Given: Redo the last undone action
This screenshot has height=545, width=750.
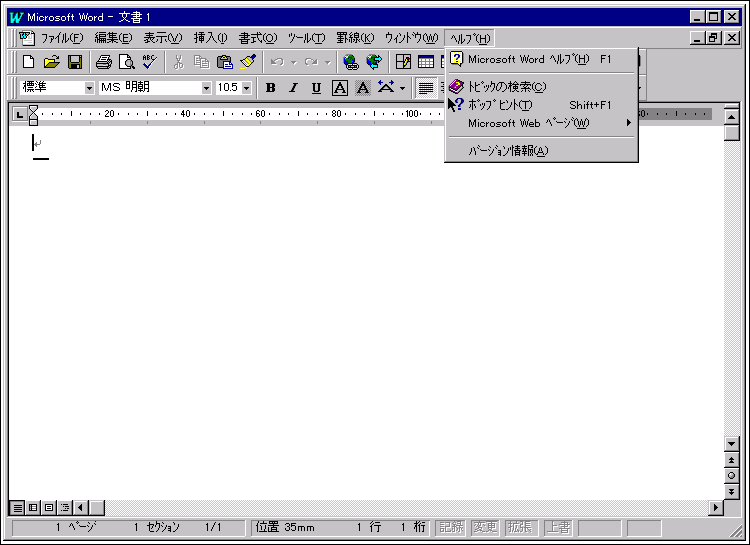Looking at the screenshot, I should [x=311, y=62].
